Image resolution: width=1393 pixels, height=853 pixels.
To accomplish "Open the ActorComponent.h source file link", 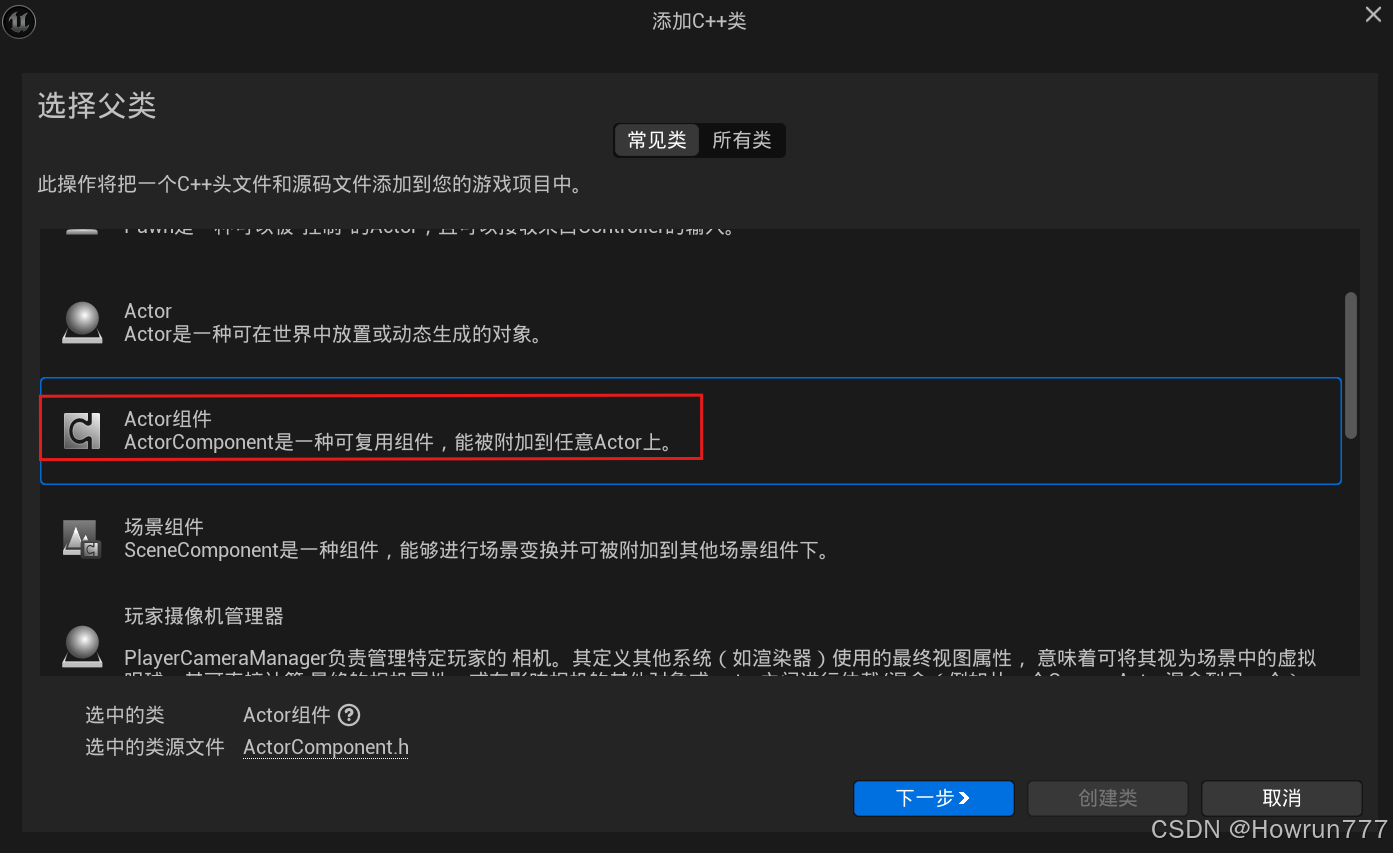I will [326, 747].
